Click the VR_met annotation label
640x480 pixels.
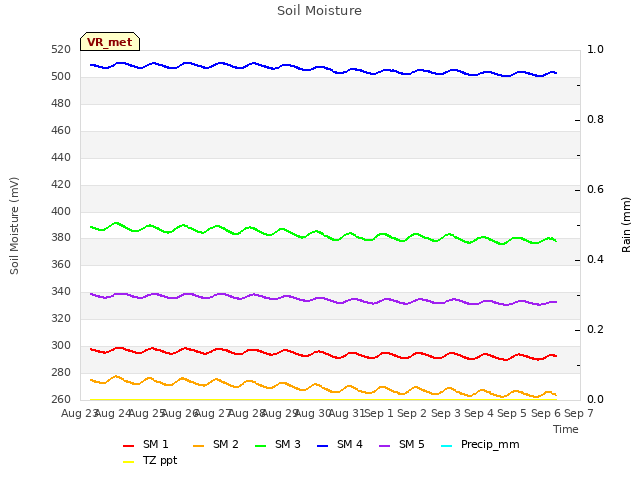coord(110,42)
